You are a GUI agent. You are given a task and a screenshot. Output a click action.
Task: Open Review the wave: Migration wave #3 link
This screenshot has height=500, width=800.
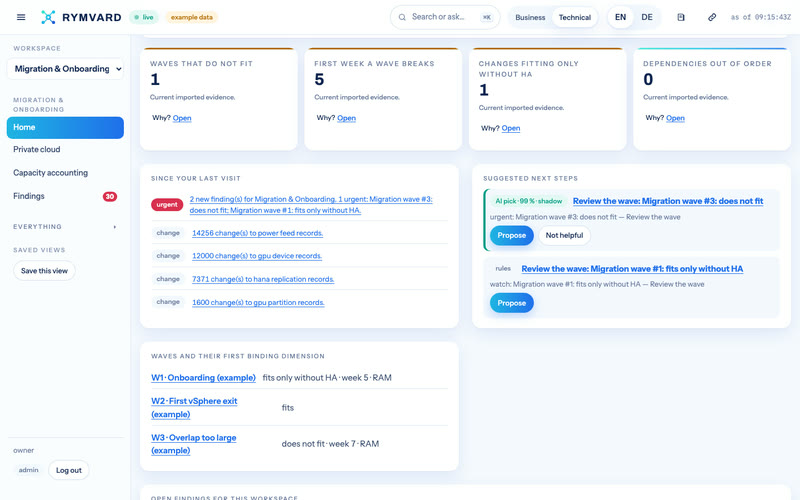[x=668, y=201]
